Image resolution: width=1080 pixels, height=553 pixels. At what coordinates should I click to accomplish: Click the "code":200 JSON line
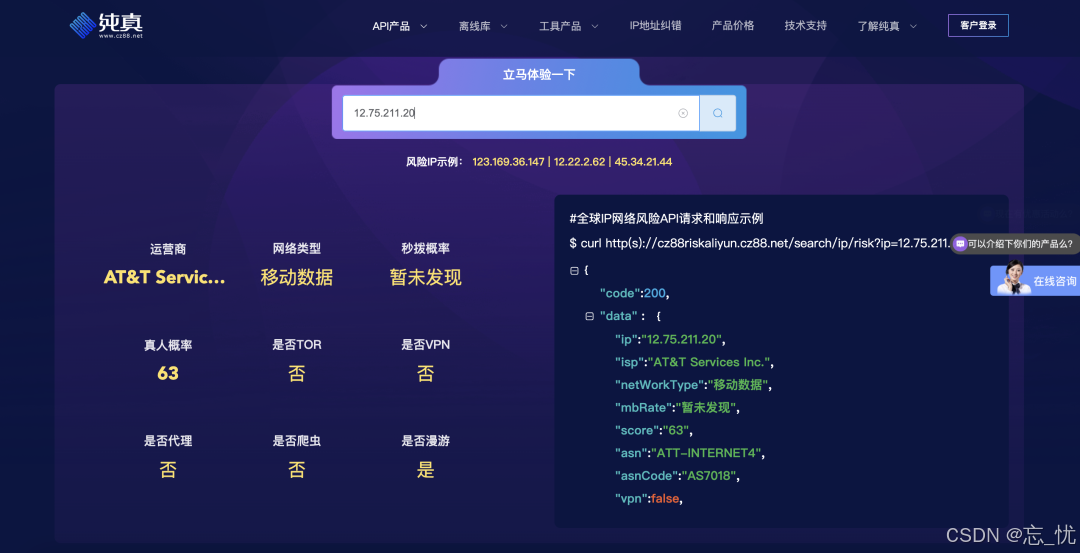click(634, 293)
